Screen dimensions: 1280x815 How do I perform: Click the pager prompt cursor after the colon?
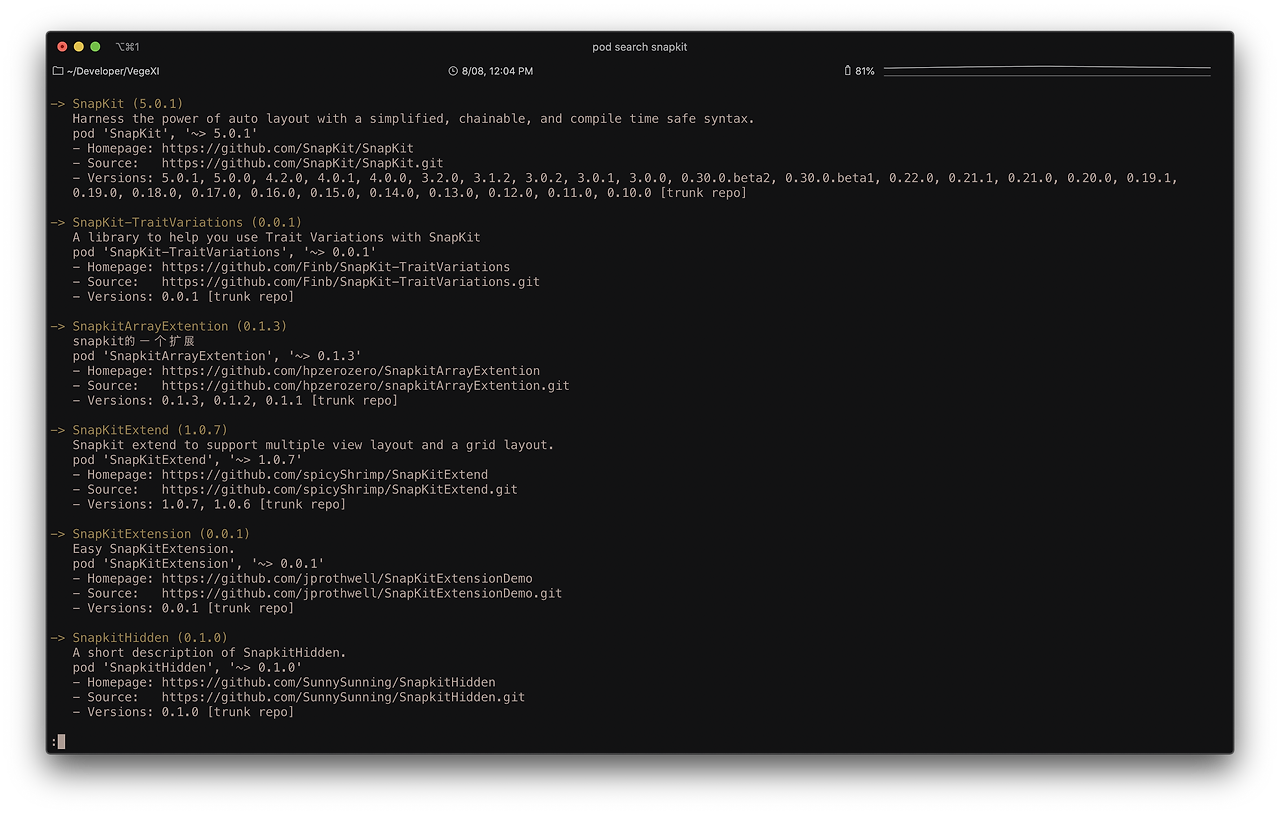click(61, 742)
